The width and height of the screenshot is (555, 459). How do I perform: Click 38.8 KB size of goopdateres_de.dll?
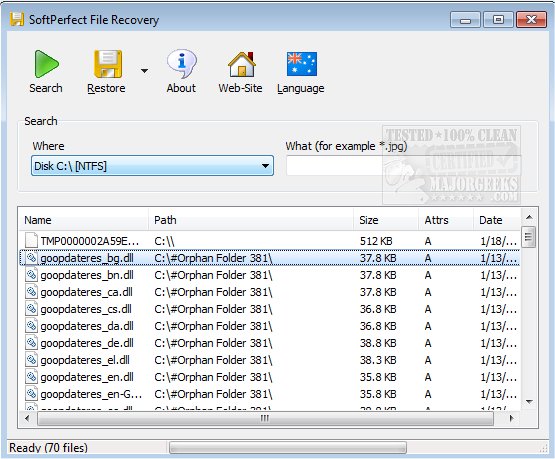pyautogui.click(x=378, y=343)
